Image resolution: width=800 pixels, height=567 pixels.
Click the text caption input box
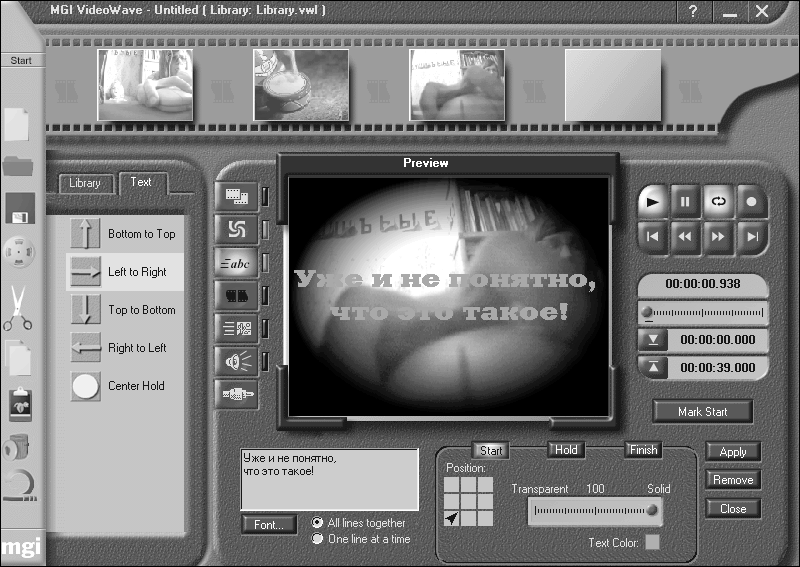330,480
